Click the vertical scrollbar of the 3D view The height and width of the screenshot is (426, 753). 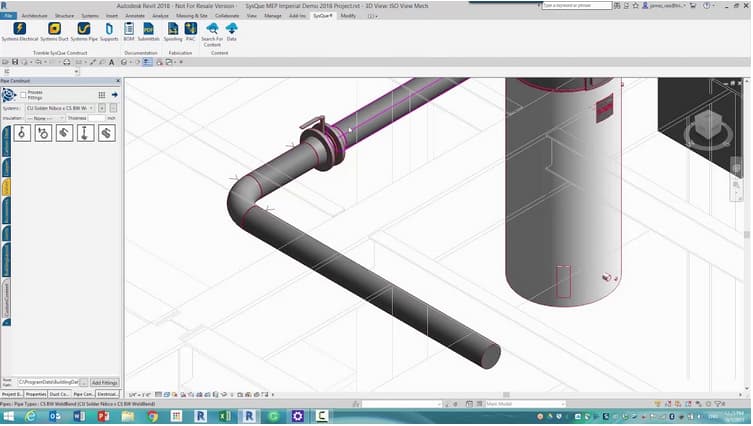(x=747, y=234)
